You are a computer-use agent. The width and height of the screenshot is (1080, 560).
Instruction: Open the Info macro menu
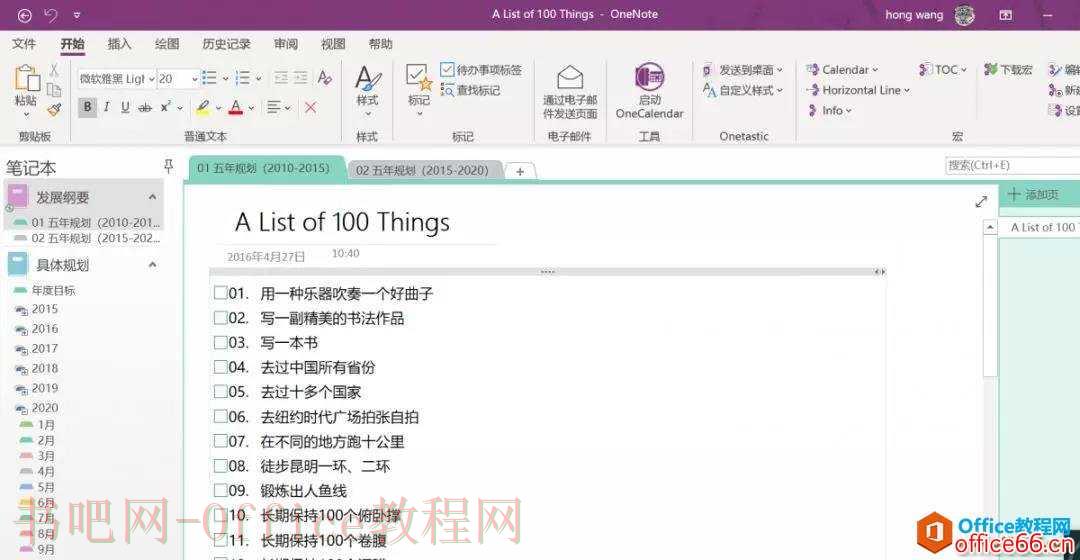830,110
